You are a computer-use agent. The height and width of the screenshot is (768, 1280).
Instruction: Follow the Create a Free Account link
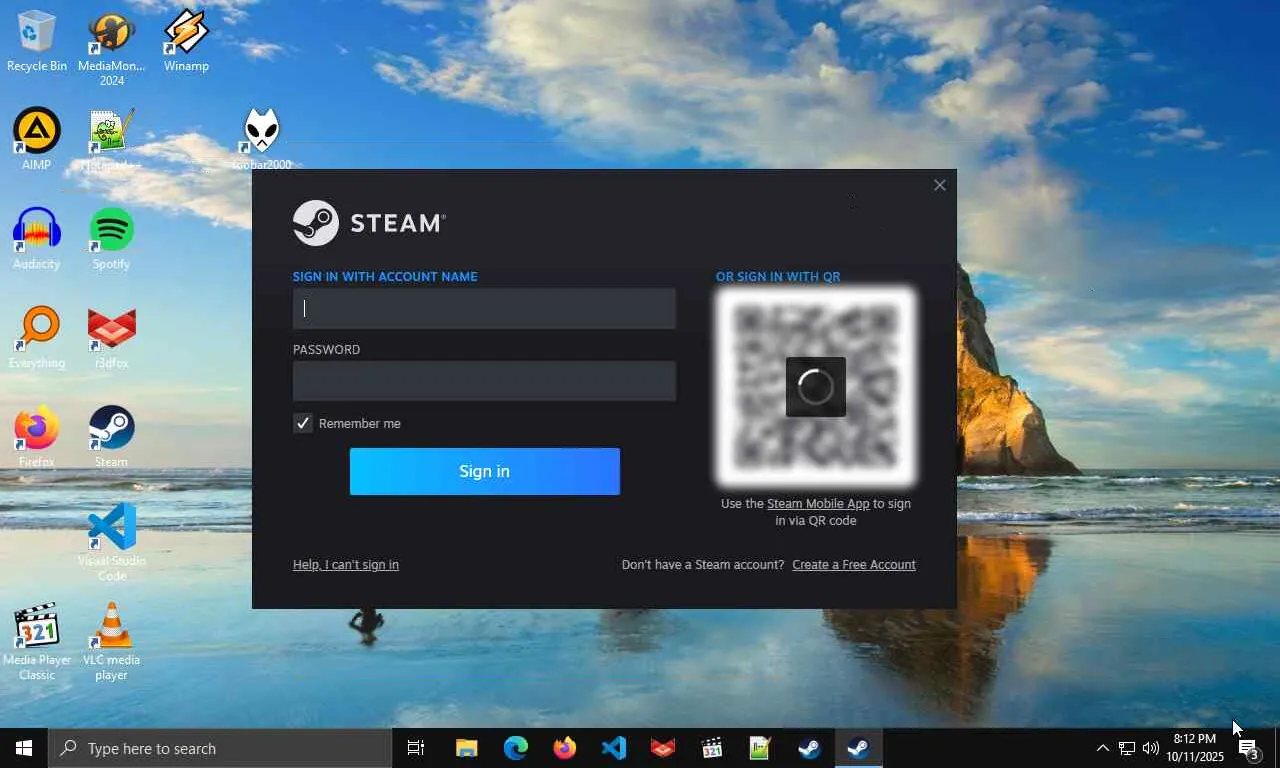(854, 565)
